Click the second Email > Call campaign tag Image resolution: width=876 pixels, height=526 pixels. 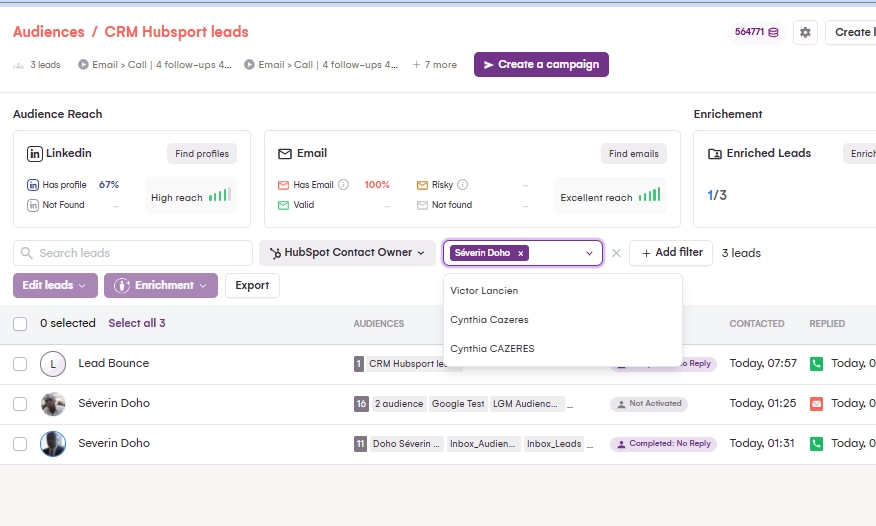[x=321, y=65]
